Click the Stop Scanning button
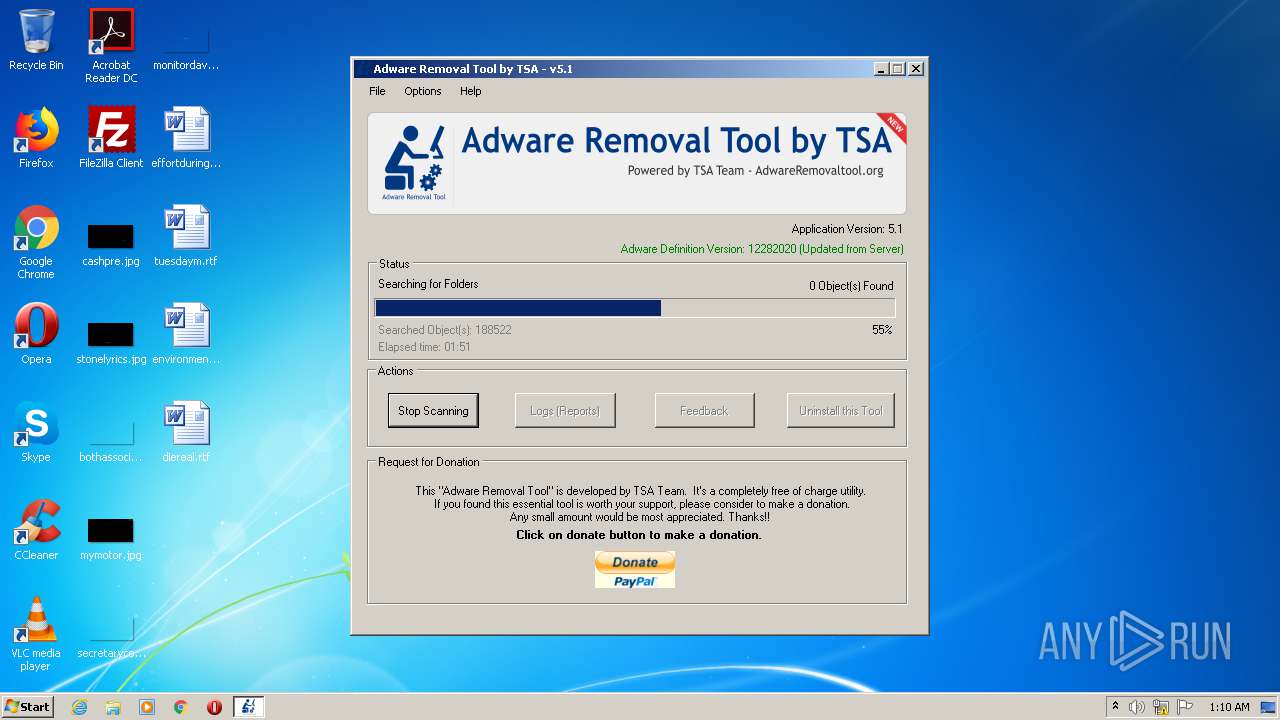The width and height of the screenshot is (1280, 720). 433,410
